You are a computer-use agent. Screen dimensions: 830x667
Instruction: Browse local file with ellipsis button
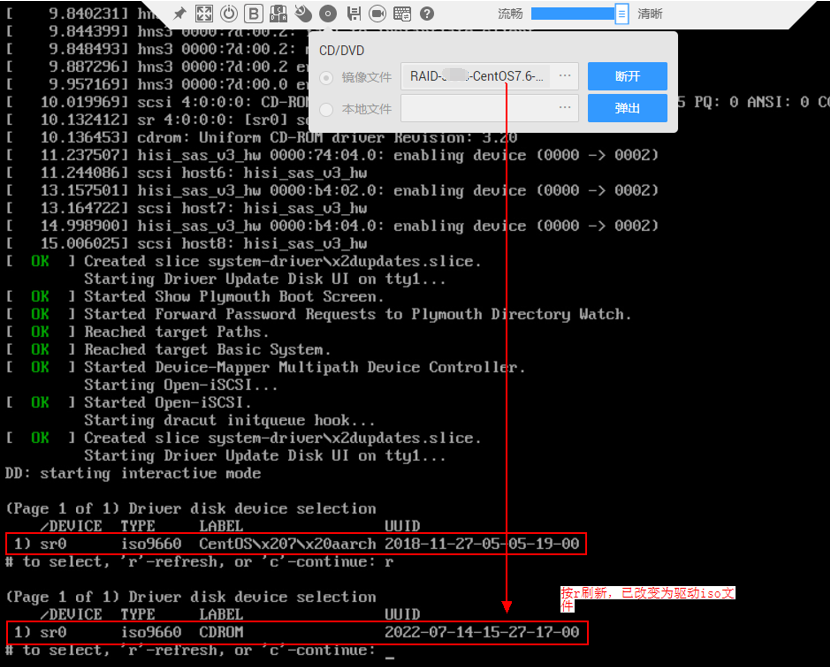coord(565,108)
